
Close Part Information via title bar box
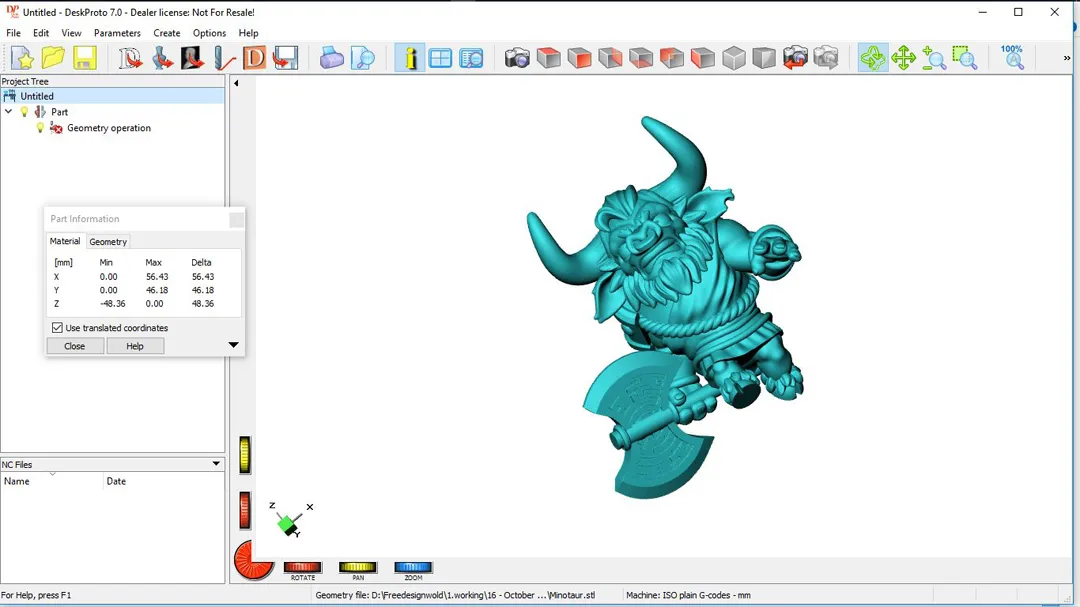[236, 219]
